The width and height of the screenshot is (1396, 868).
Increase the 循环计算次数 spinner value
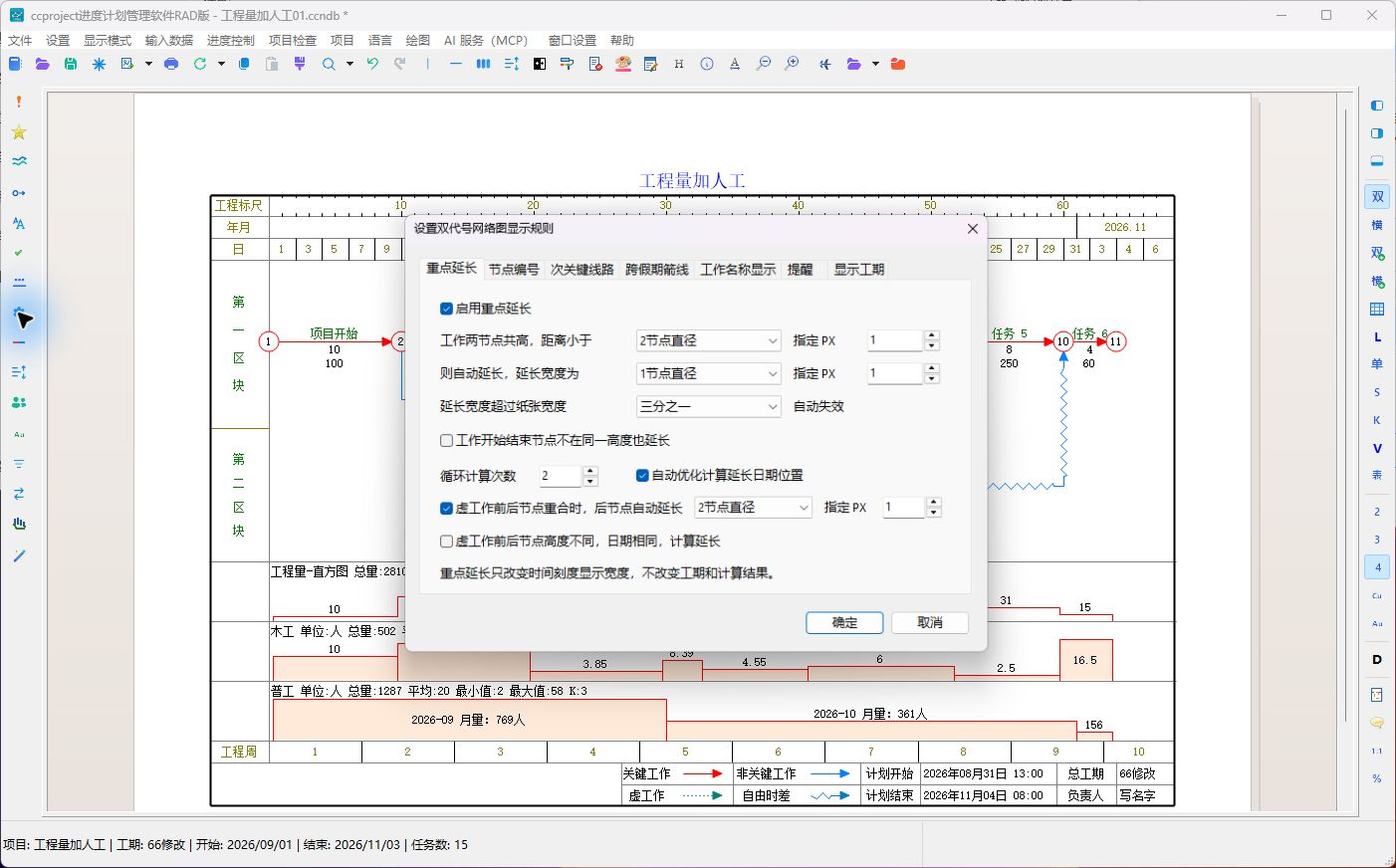(590, 470)
